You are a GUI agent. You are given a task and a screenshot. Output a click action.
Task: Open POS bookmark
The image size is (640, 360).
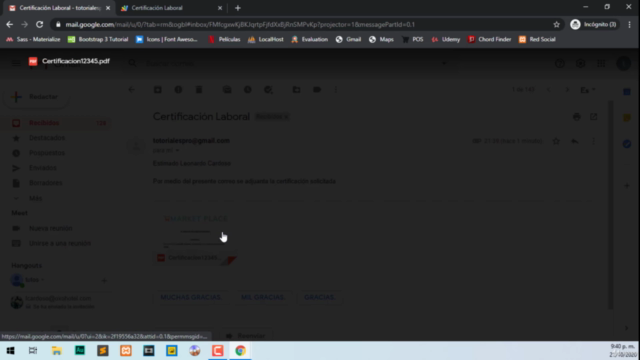[x=413, y=39]
